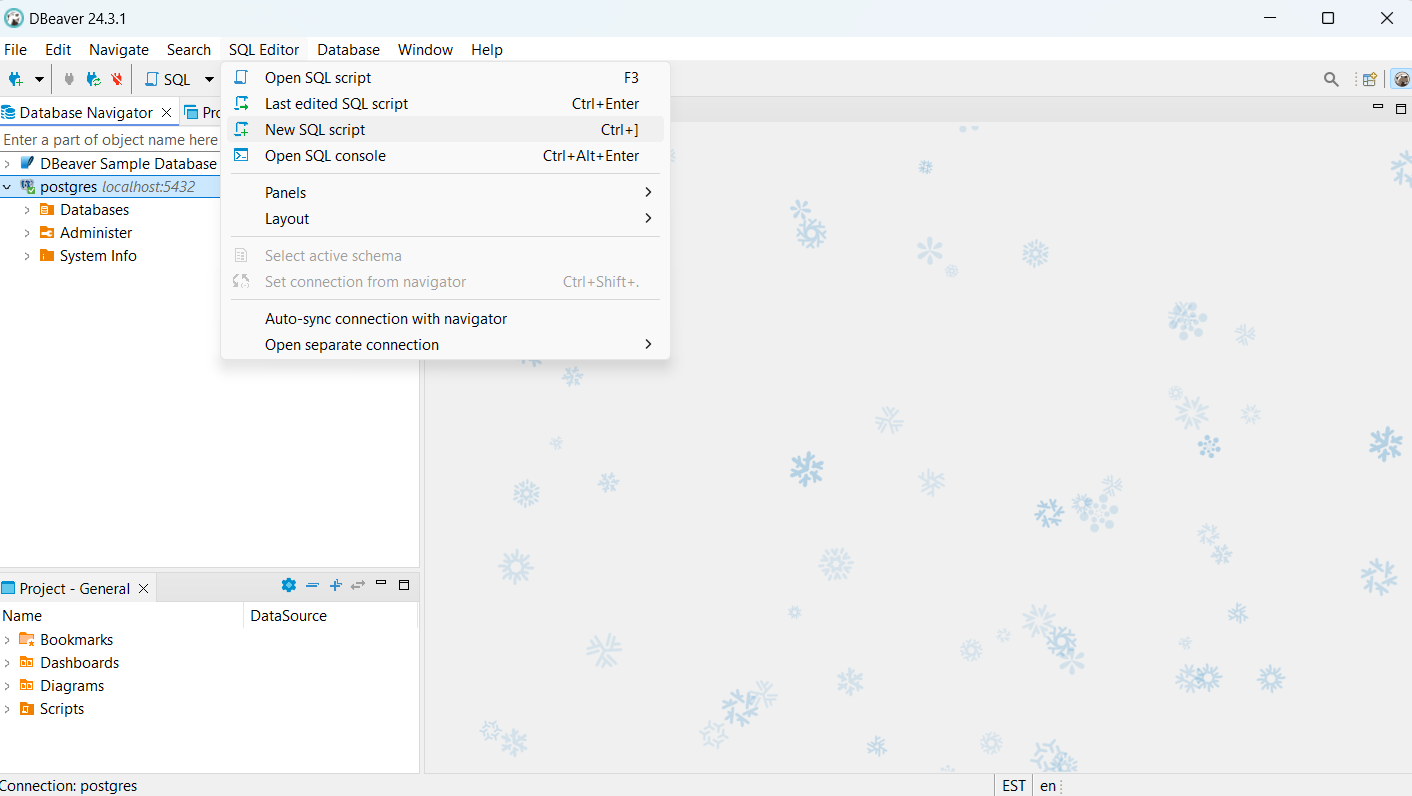1412x796 pixels.
Task: Open the Panels submenu
Action: click(x=285, y=191)
